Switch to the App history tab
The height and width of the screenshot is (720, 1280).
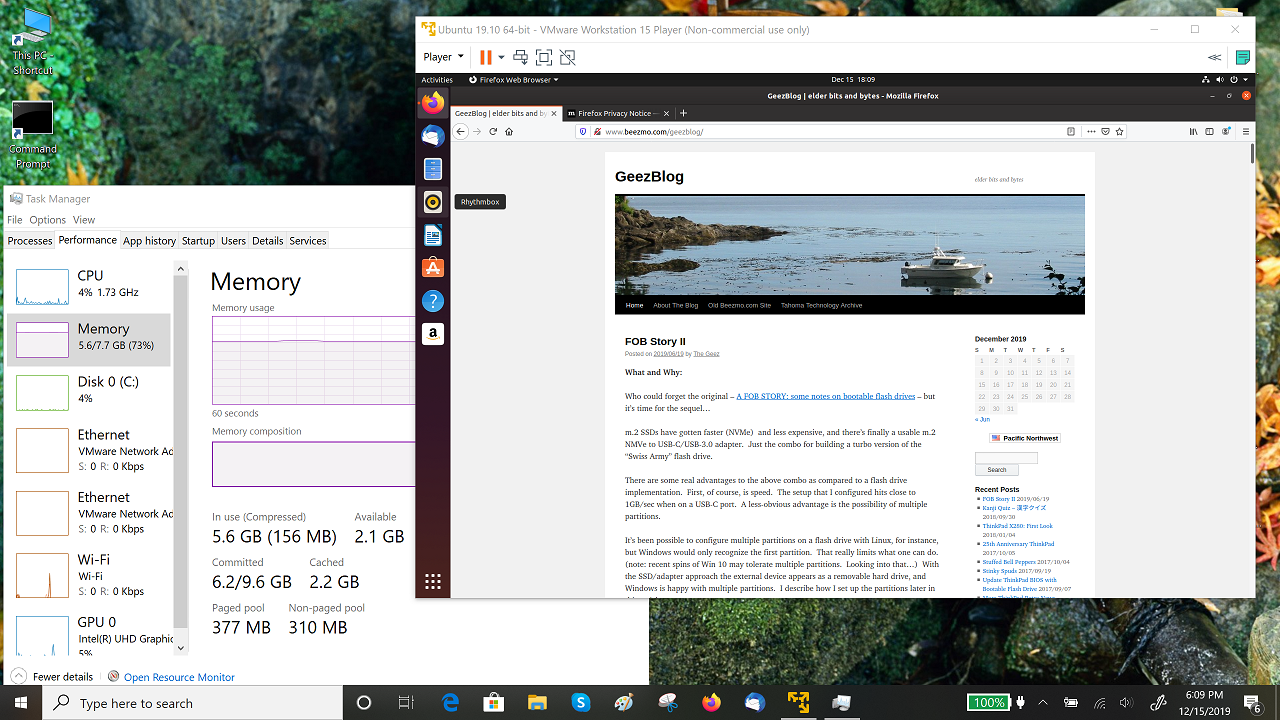tap(150, 241)
